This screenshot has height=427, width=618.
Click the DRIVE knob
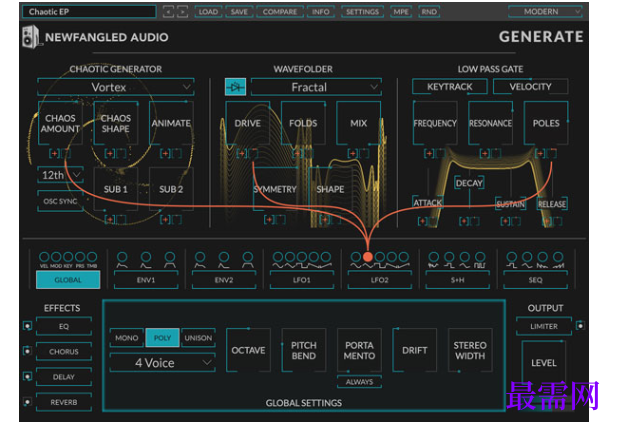[248, 123]
